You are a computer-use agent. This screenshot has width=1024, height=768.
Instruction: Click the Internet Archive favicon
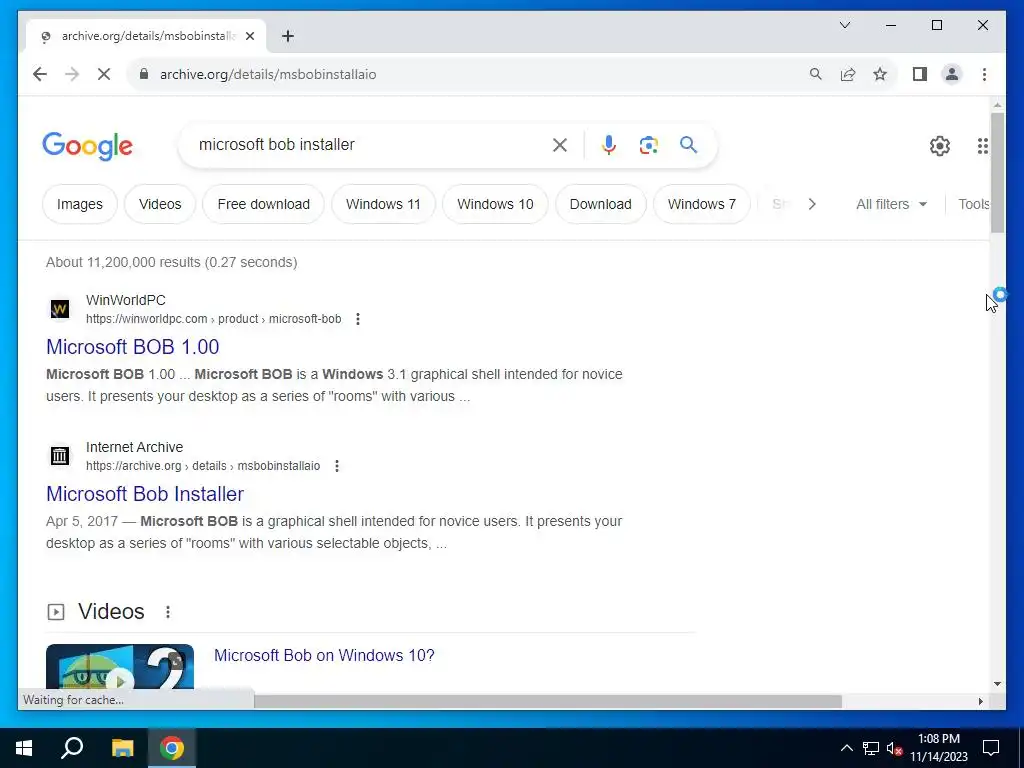(x=60, y=456)
